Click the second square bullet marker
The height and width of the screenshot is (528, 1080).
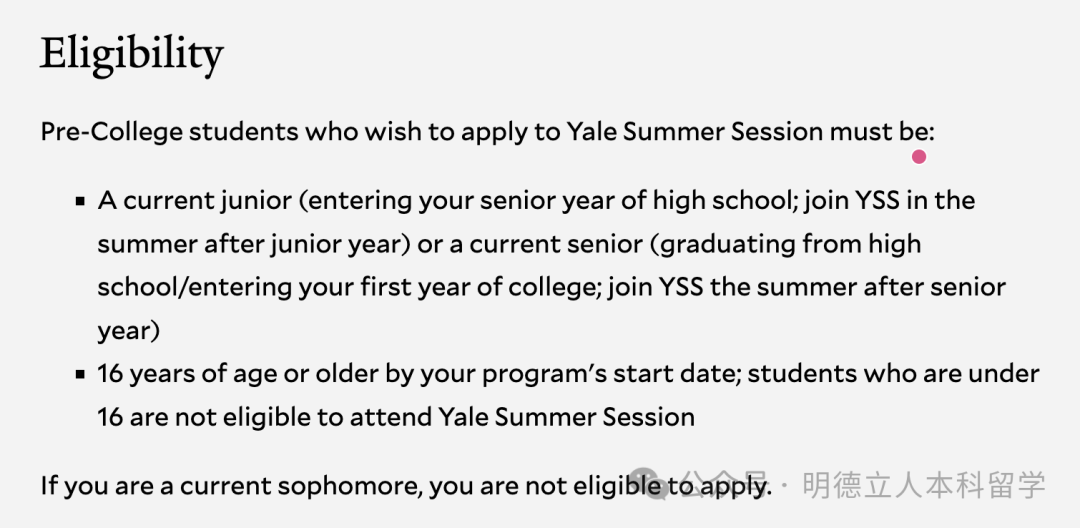click(80, 375)
